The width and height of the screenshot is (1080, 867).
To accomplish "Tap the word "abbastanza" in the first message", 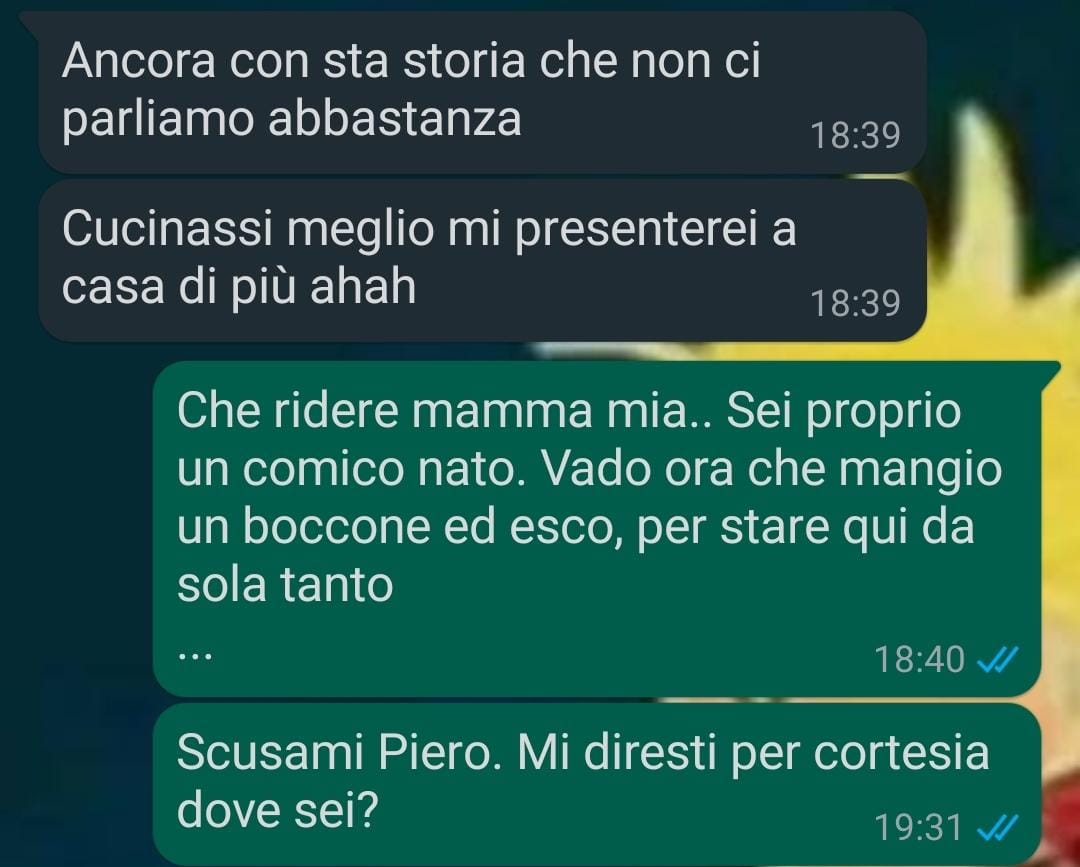I will (395, 118).
